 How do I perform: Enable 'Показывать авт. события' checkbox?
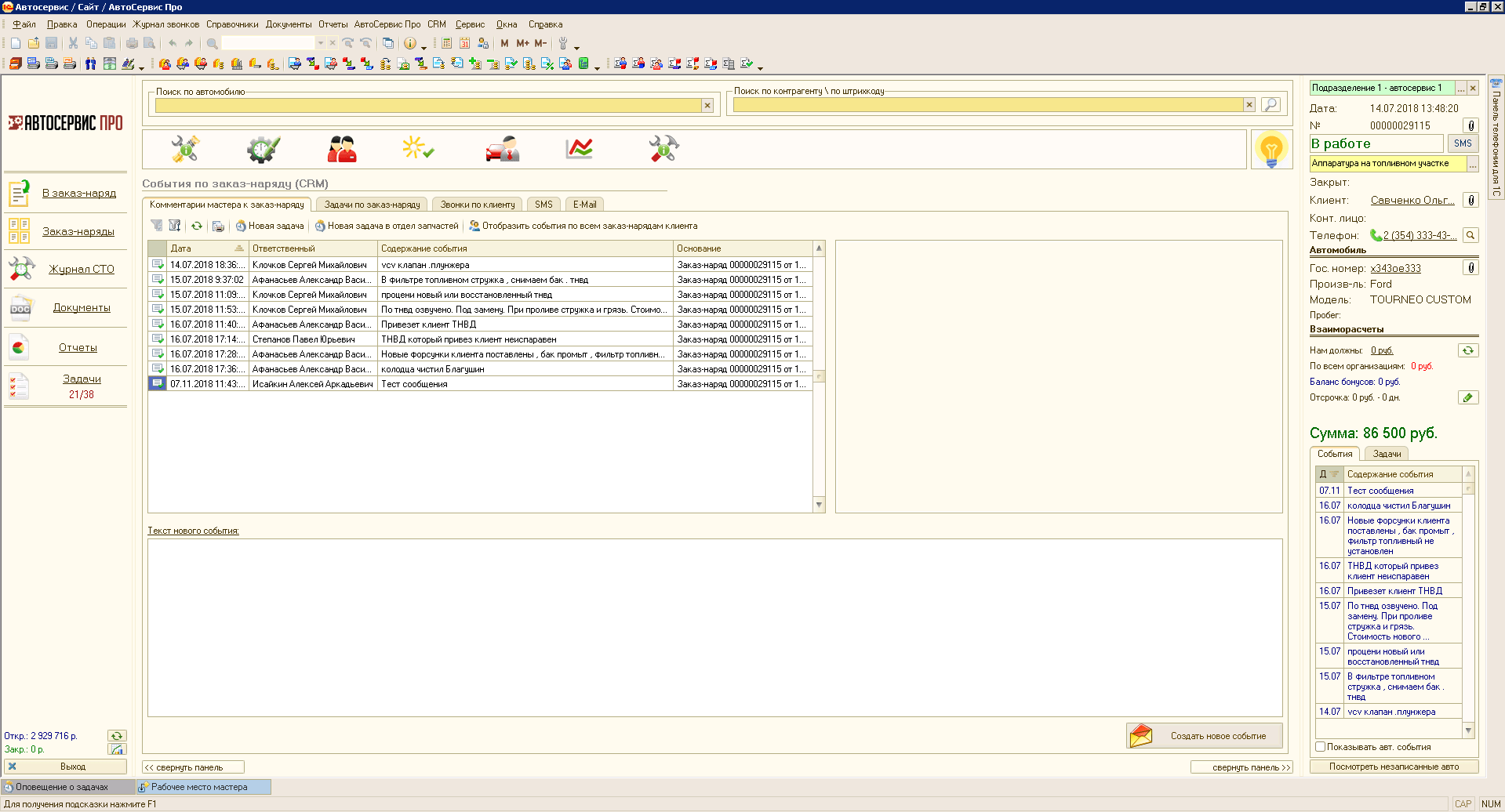click(x=1321, y=747)
